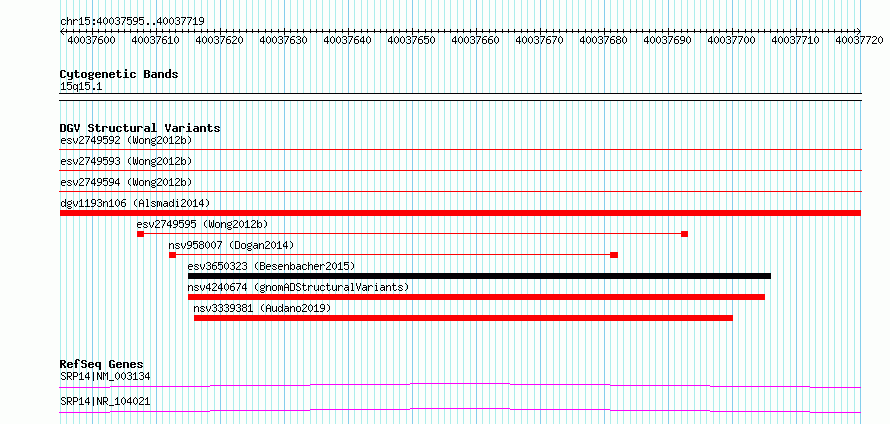
Task: Open variant nsv958007 (Dogan2014) label
Action: point(232,245)
